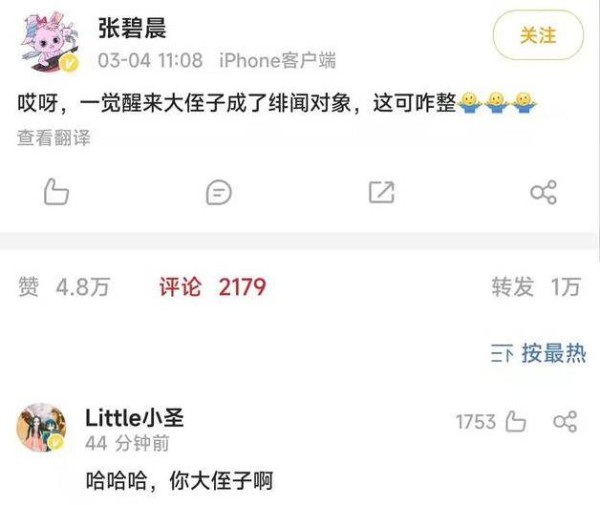Click 查看翻译 to translate the post
This screenshot has width=600, height=505.
click(x=54, y=137)
